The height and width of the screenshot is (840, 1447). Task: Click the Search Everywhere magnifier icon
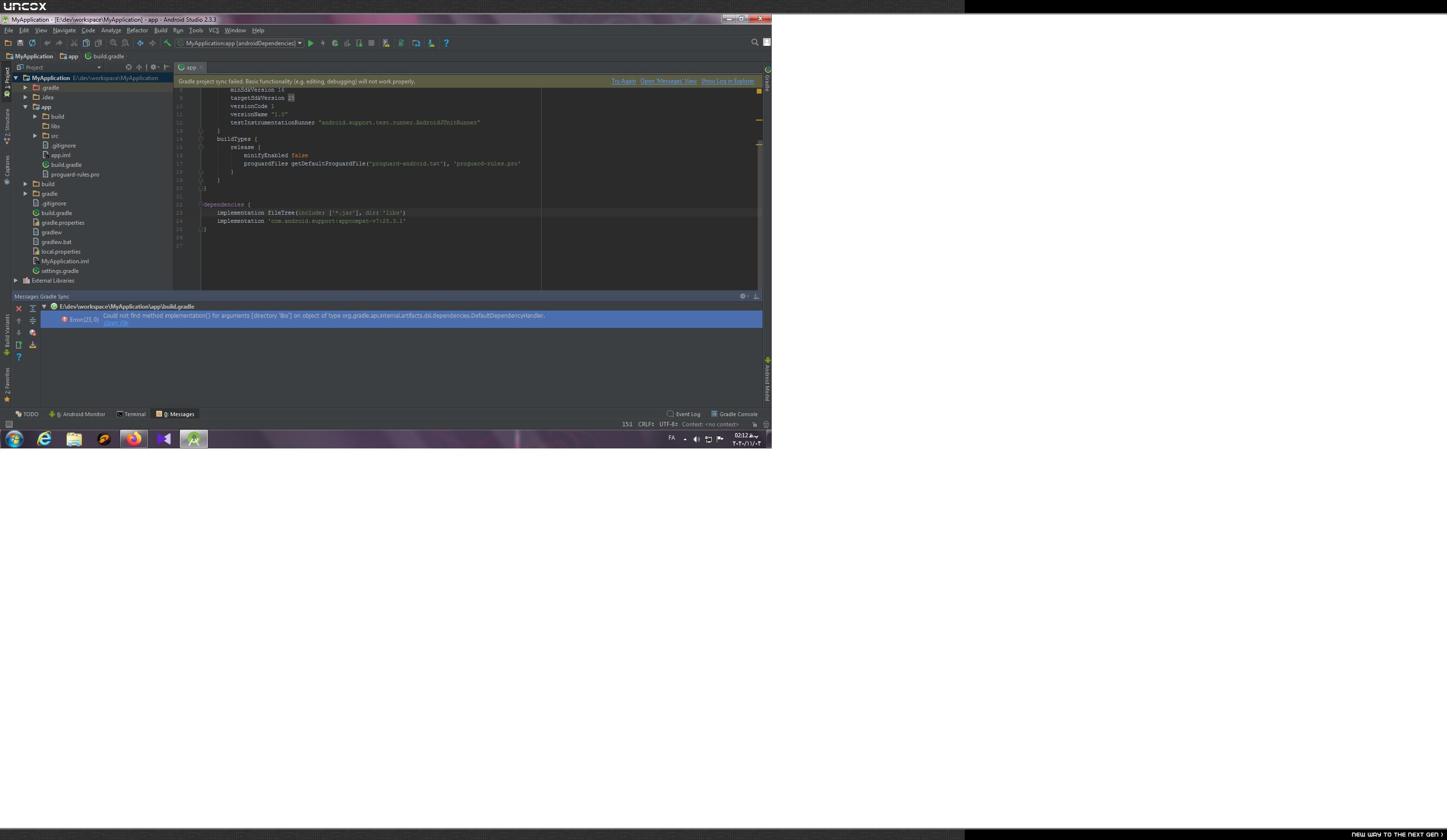[754, 42]
